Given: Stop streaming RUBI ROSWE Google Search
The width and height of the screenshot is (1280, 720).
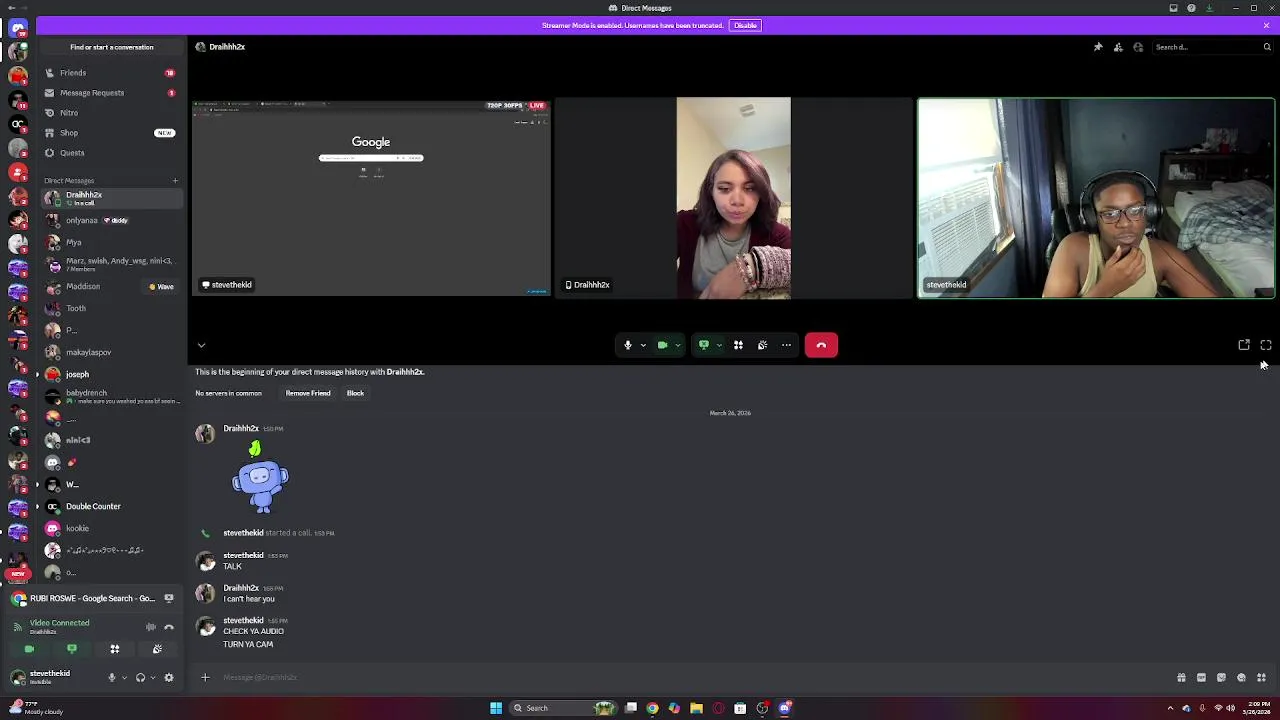Looking at the screenshot, I should 169,598.
